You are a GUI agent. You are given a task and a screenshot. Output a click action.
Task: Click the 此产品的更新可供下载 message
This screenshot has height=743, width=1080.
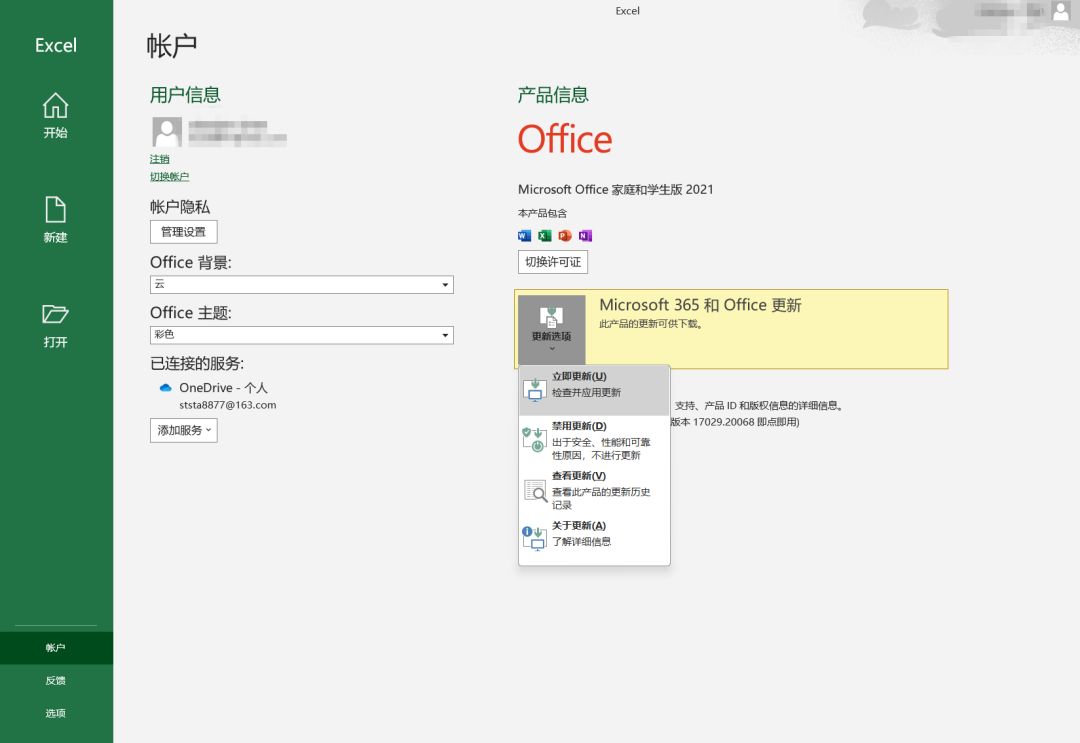tap(651, 324)
